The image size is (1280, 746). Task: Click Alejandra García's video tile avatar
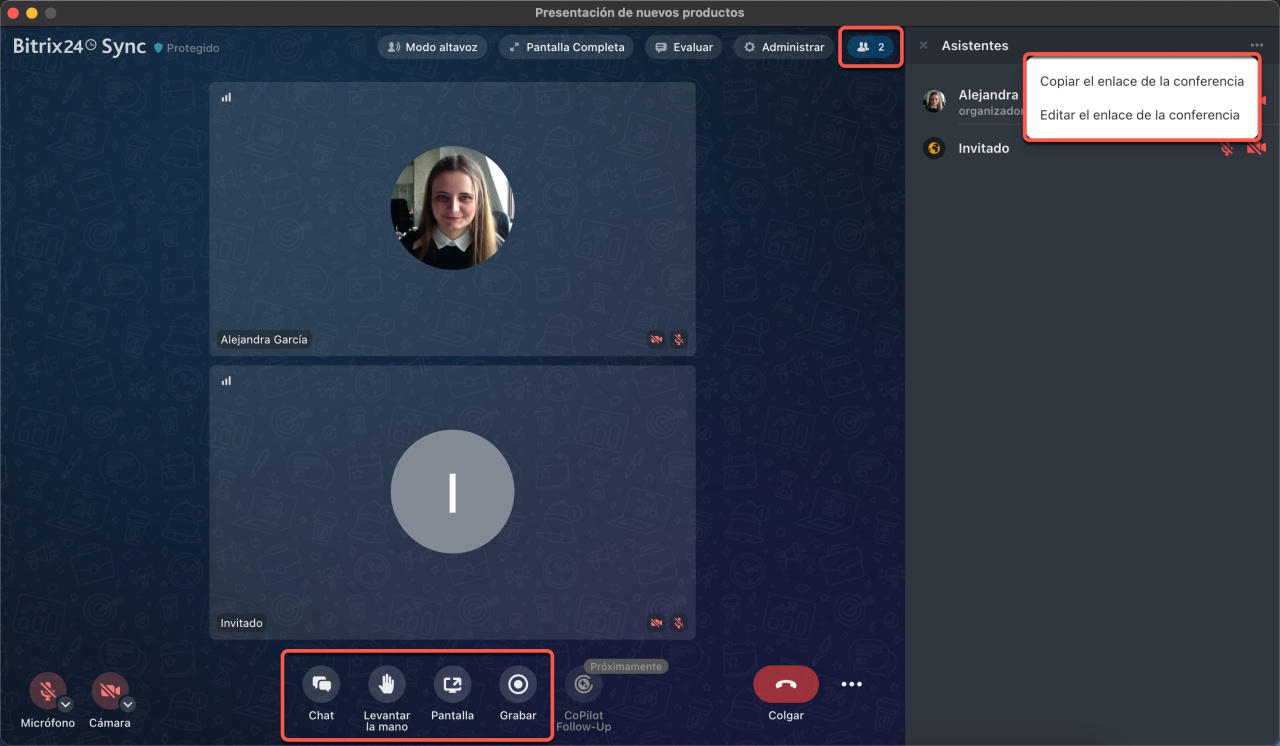pos(452,208)
